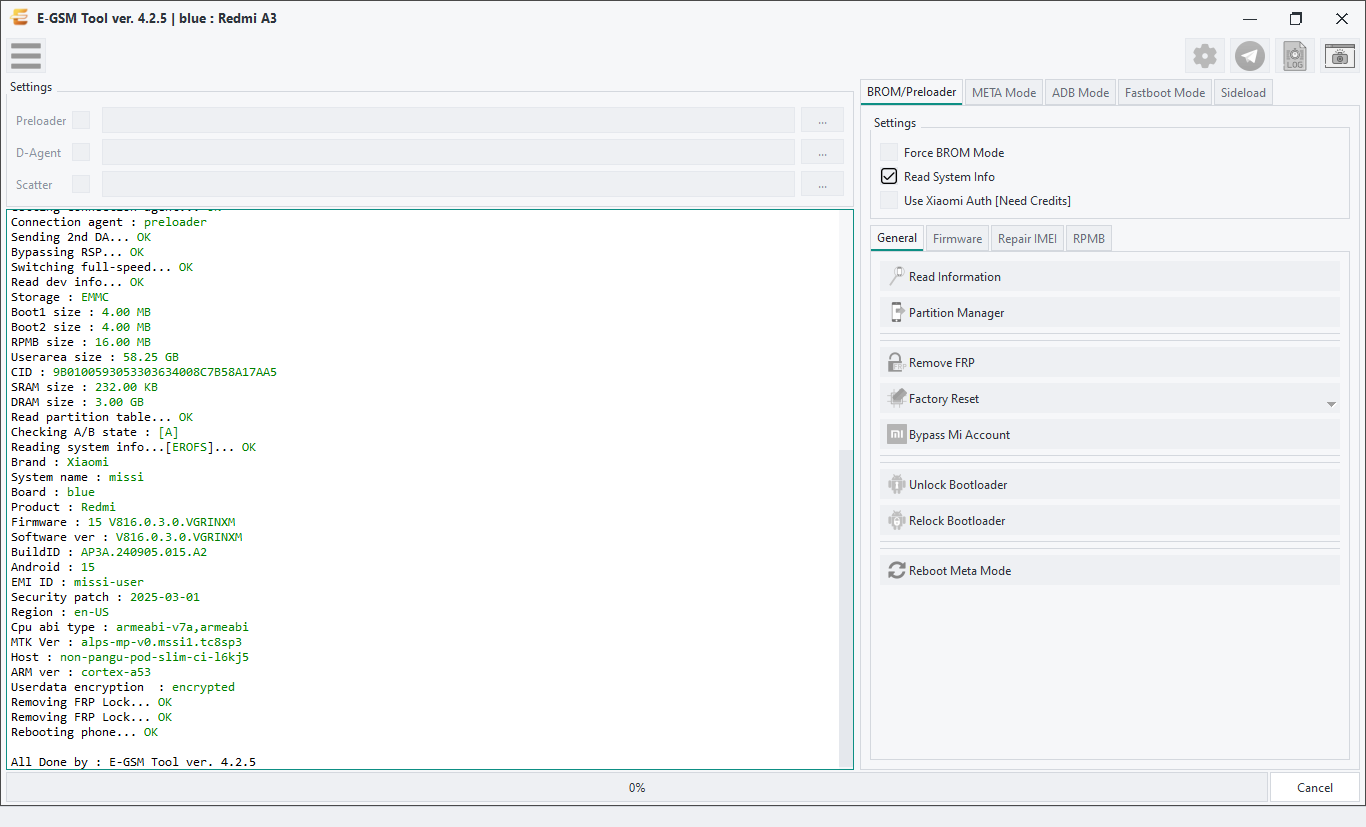Open the Partition Manager button
This screenshot has width=1366, height=827.
pos(1109,313)
